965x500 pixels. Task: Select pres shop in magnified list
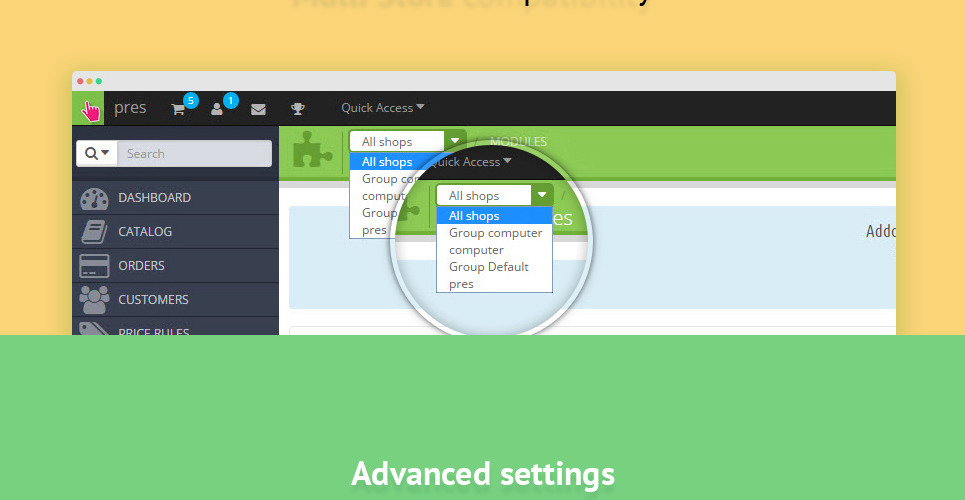(x=461, y=284)
